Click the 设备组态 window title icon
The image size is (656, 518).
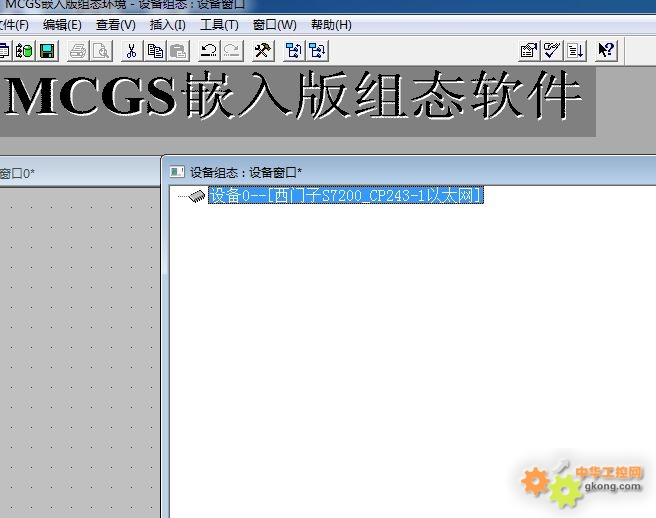177,172
